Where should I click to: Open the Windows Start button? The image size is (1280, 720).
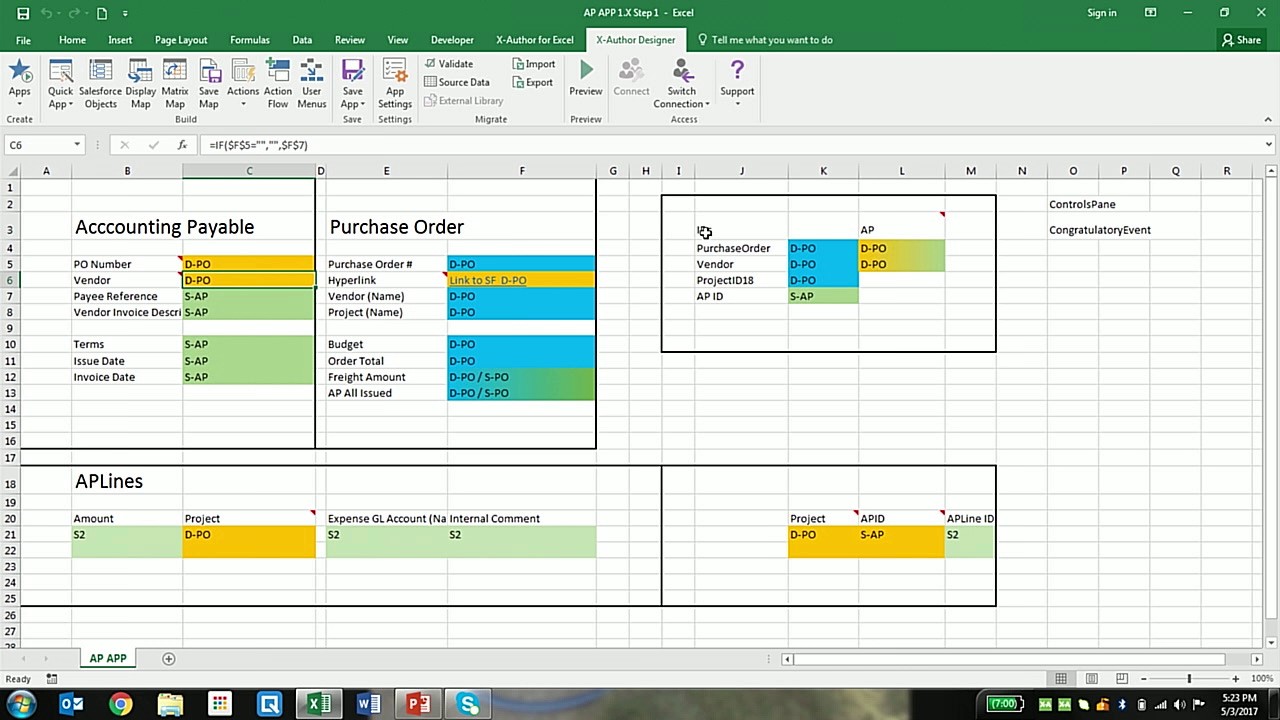tap(21, 704)
